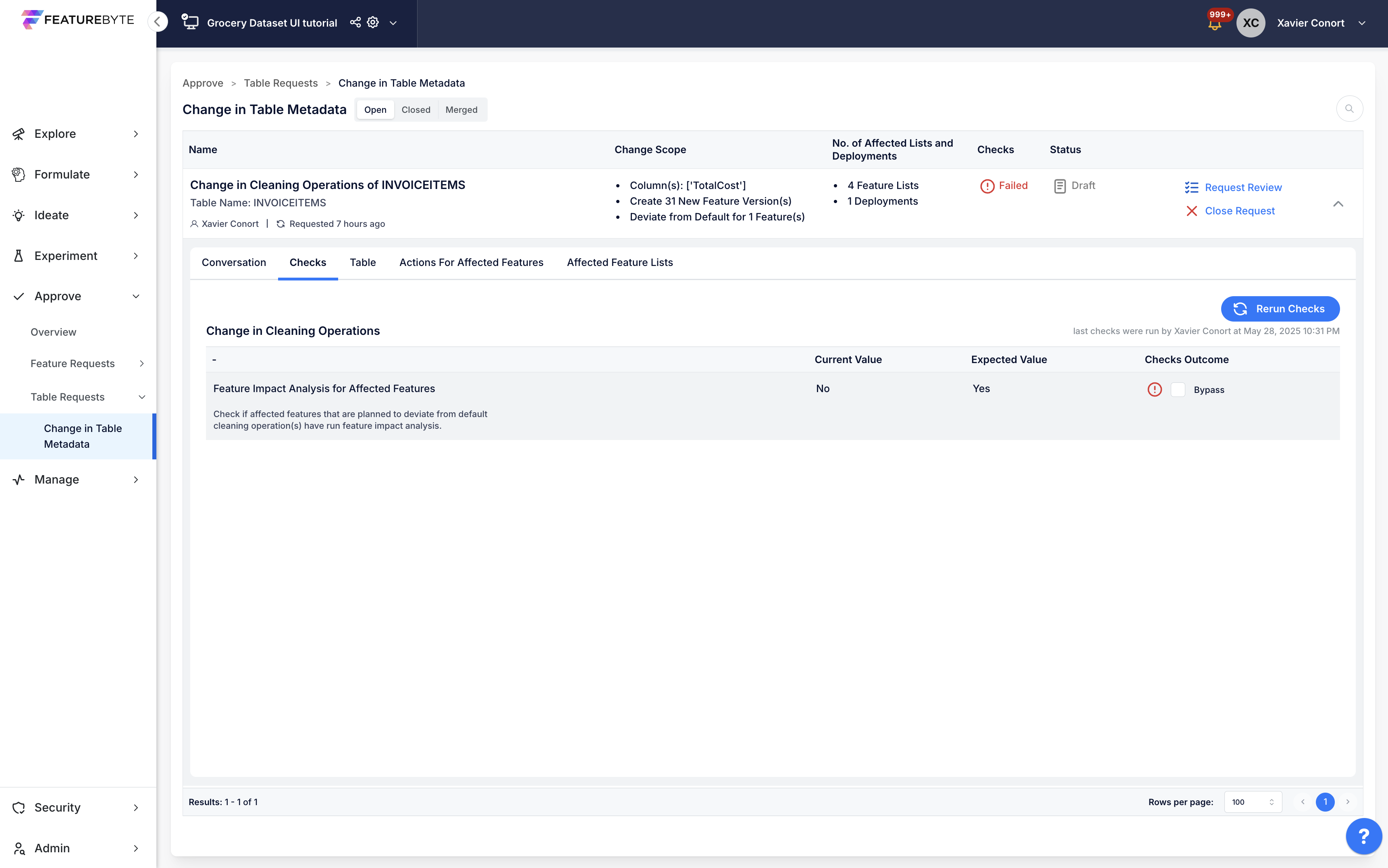Click the Formulate head icon
1388x868 pixels.
pos(19,174)
